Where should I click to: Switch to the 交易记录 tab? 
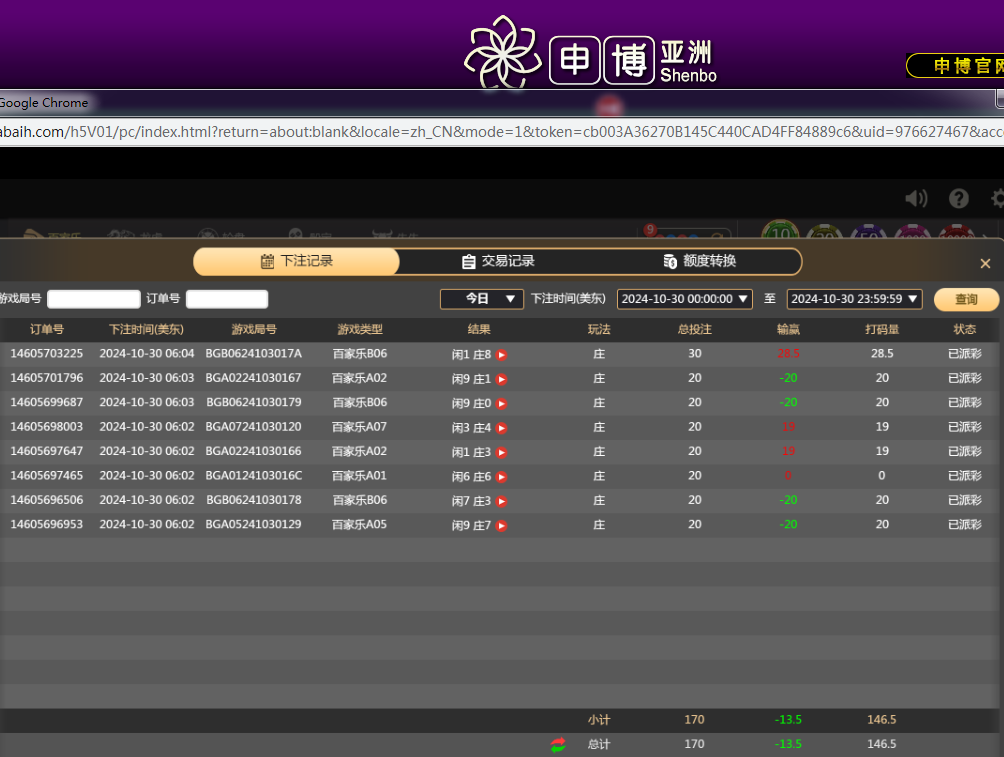pos(498,261)
